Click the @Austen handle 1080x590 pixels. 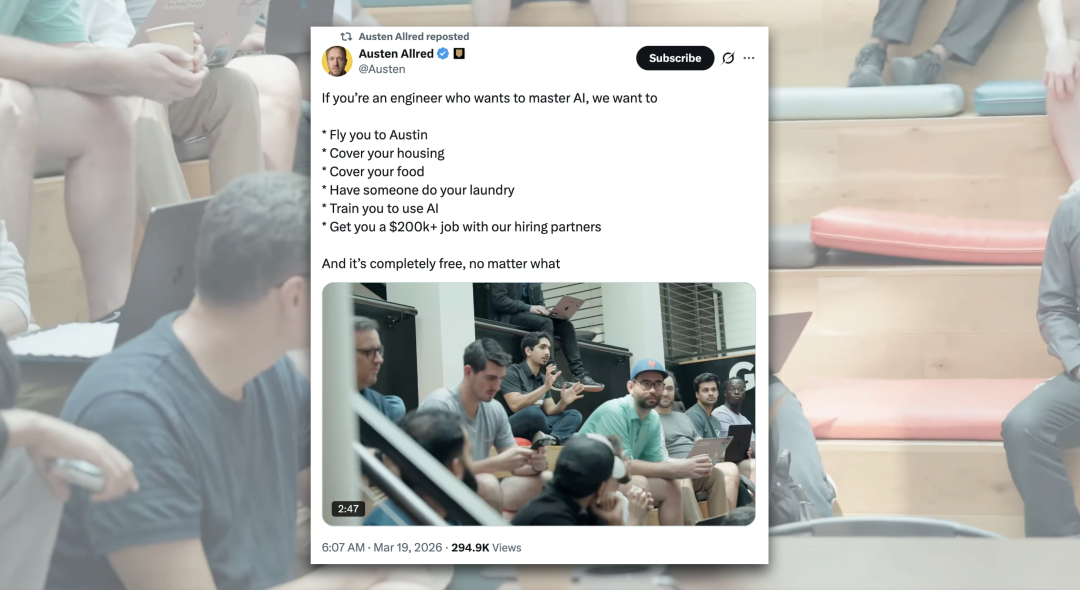pyautogui.click(x=382, y=69)
